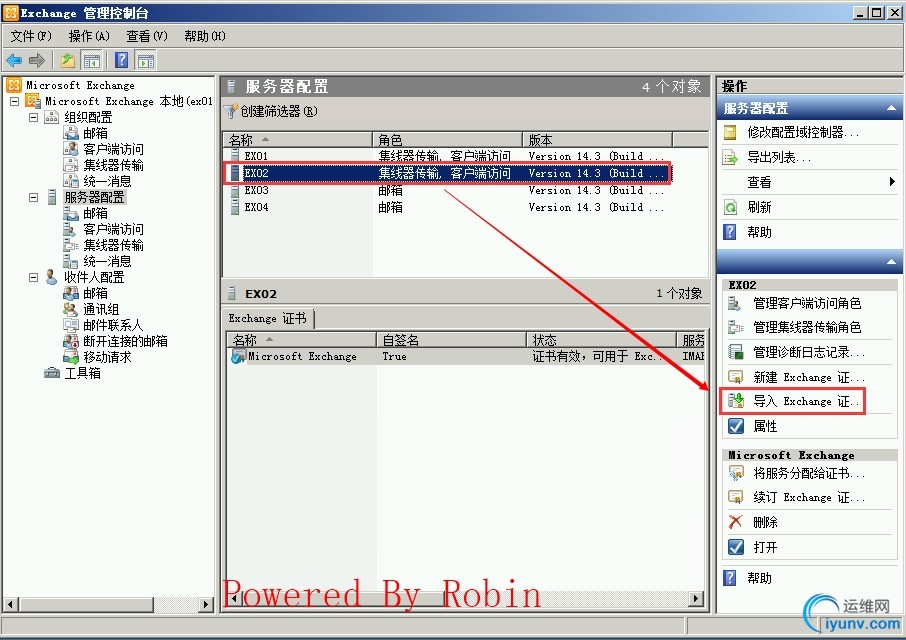Collapse the Microsoft Exchange 本地 tree node

14,101
